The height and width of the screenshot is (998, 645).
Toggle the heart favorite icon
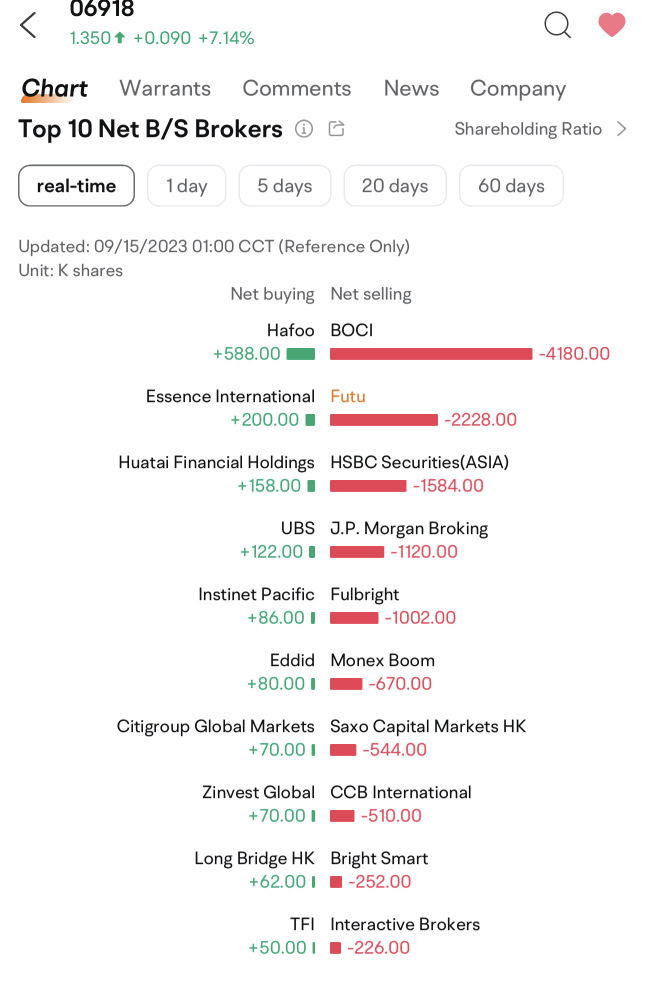pyautogui.click(x=612, y=25)
